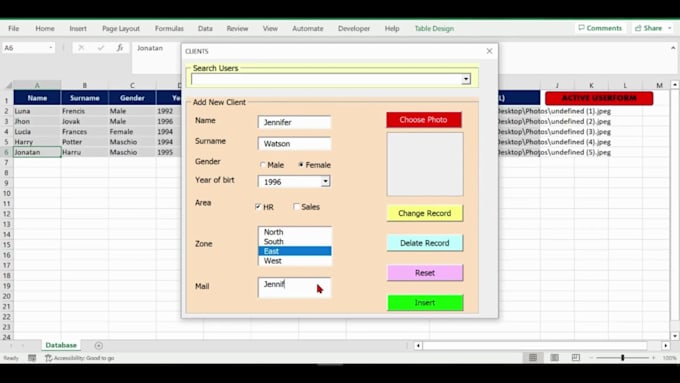Open the Automate tab
Image resolution: width=680 pixels, height=383 pixels.
coord(307,29)
